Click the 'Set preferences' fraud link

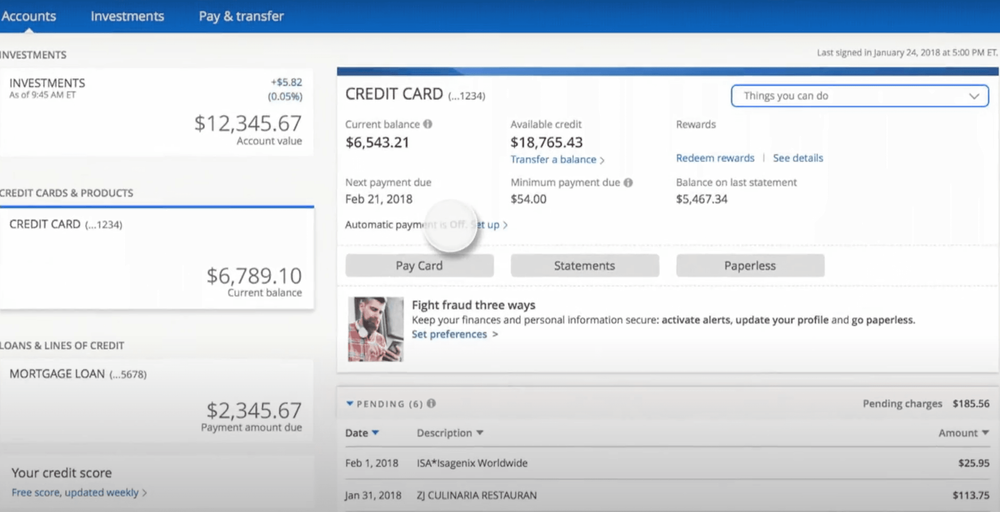[449, 334]
